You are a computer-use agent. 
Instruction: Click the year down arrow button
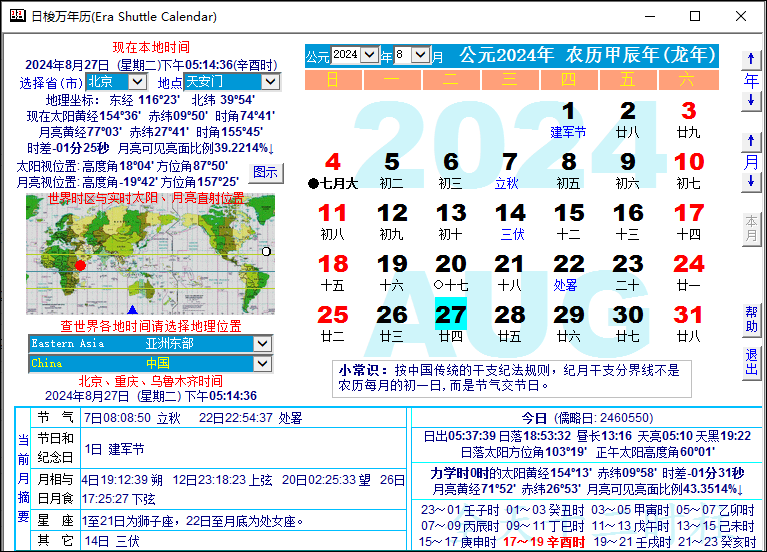coord(751,101)
